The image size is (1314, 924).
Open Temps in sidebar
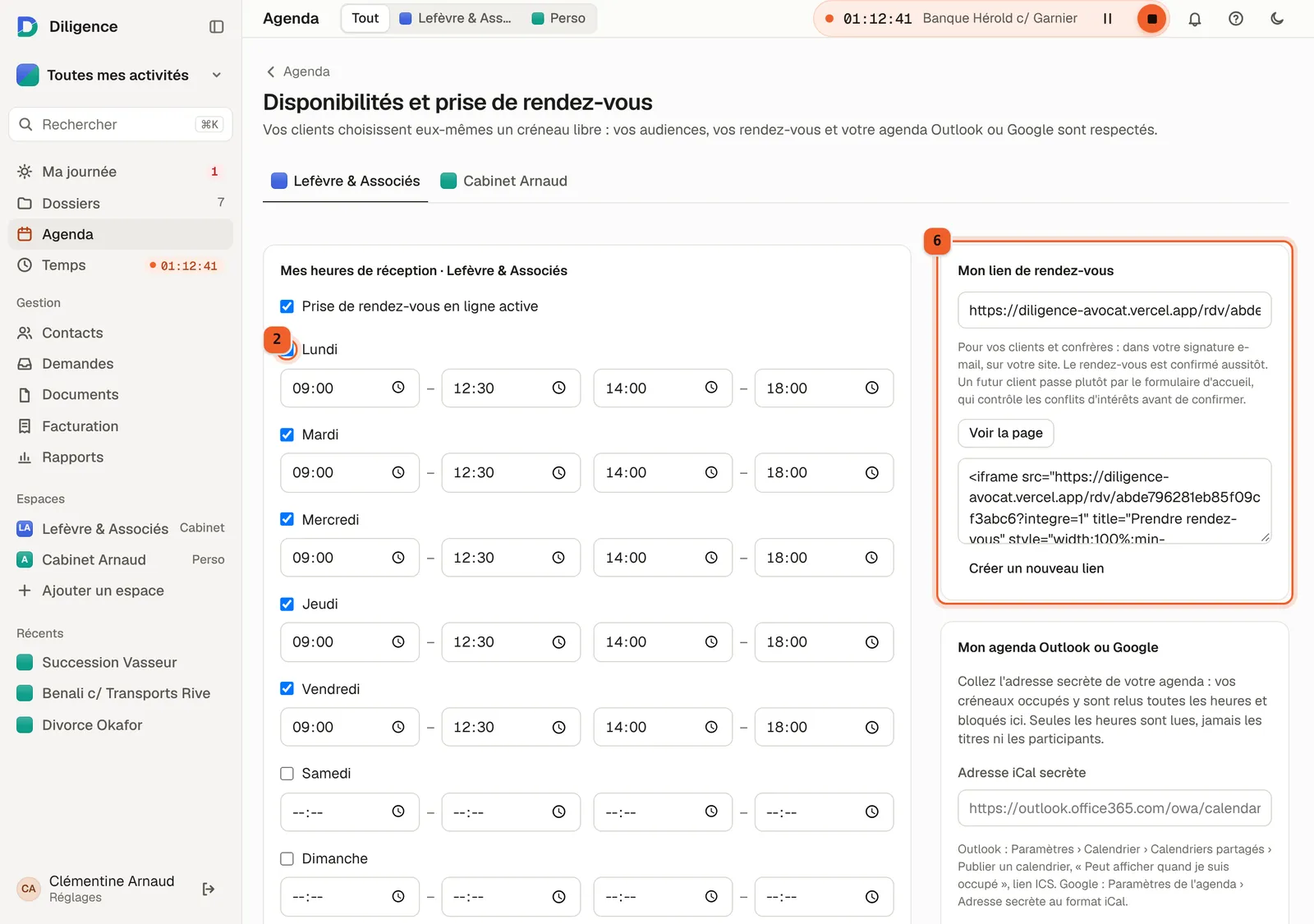click(121, 265)
